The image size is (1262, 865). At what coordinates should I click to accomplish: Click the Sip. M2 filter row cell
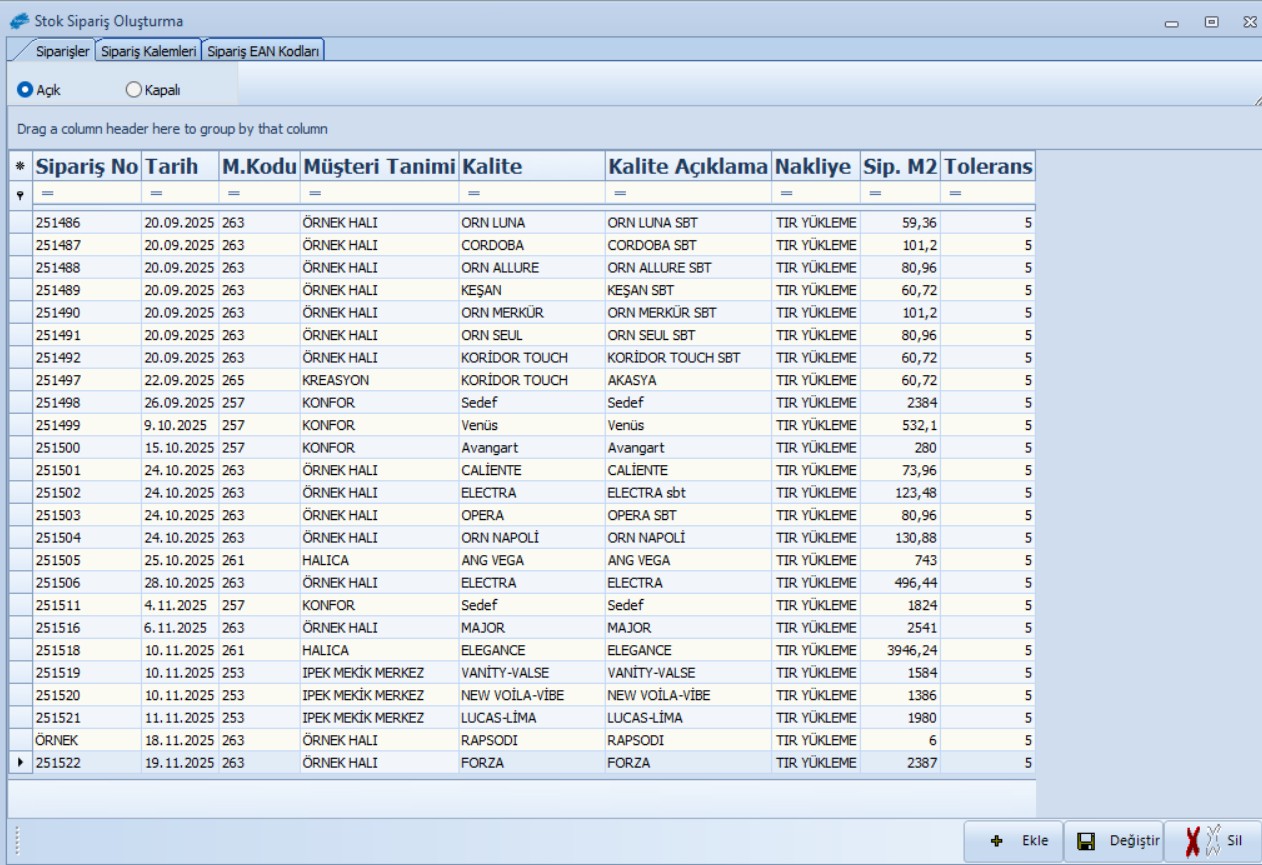[x=900, y=193]
